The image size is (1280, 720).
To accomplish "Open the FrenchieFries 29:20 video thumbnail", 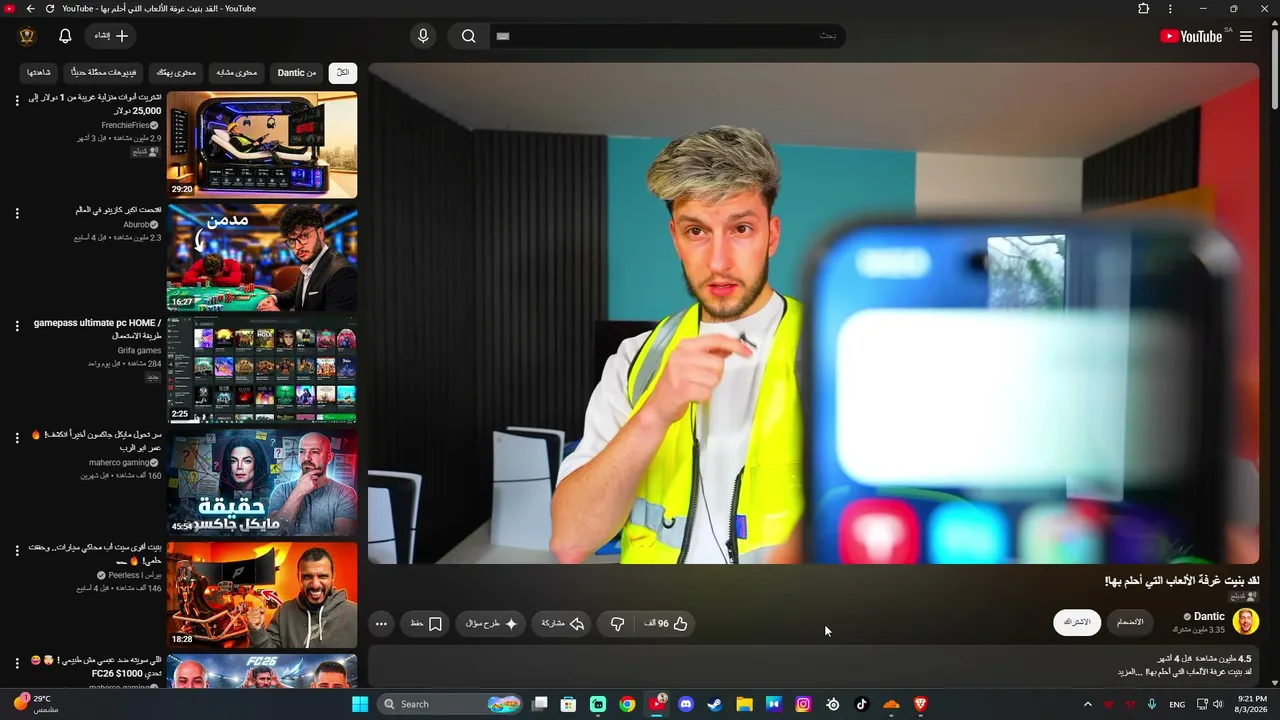I will point(262,145).
